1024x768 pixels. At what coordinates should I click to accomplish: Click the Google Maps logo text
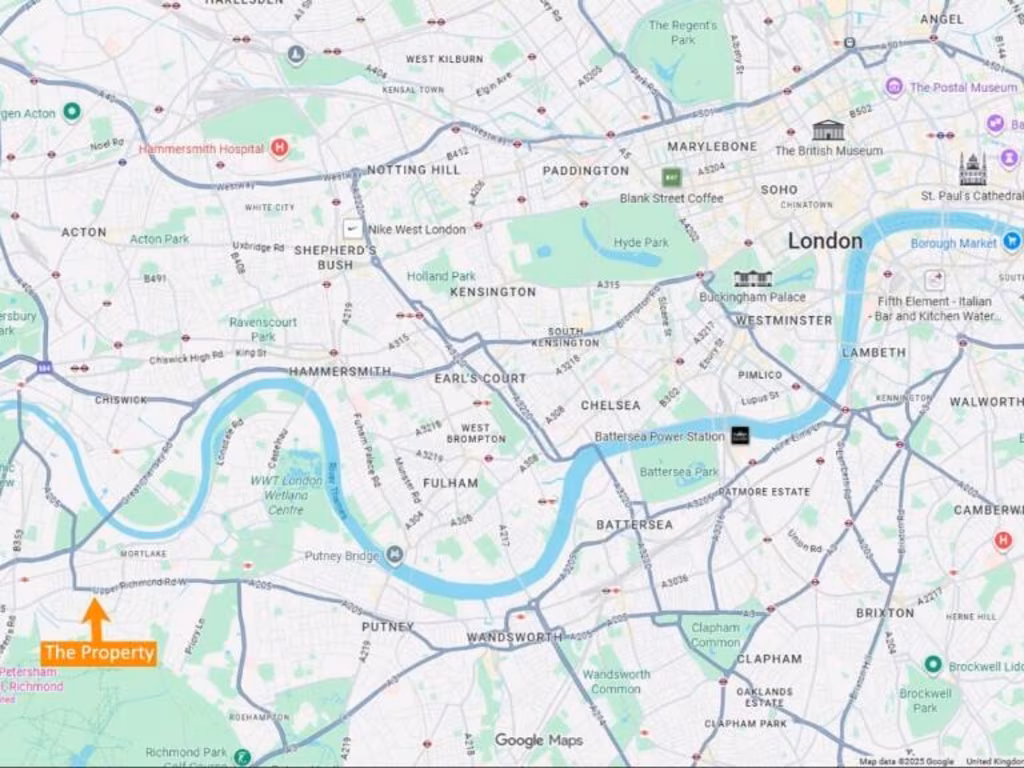539,740
